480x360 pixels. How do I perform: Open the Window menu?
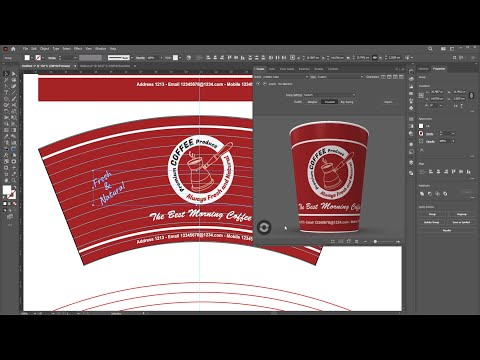[x=100, y=49]
